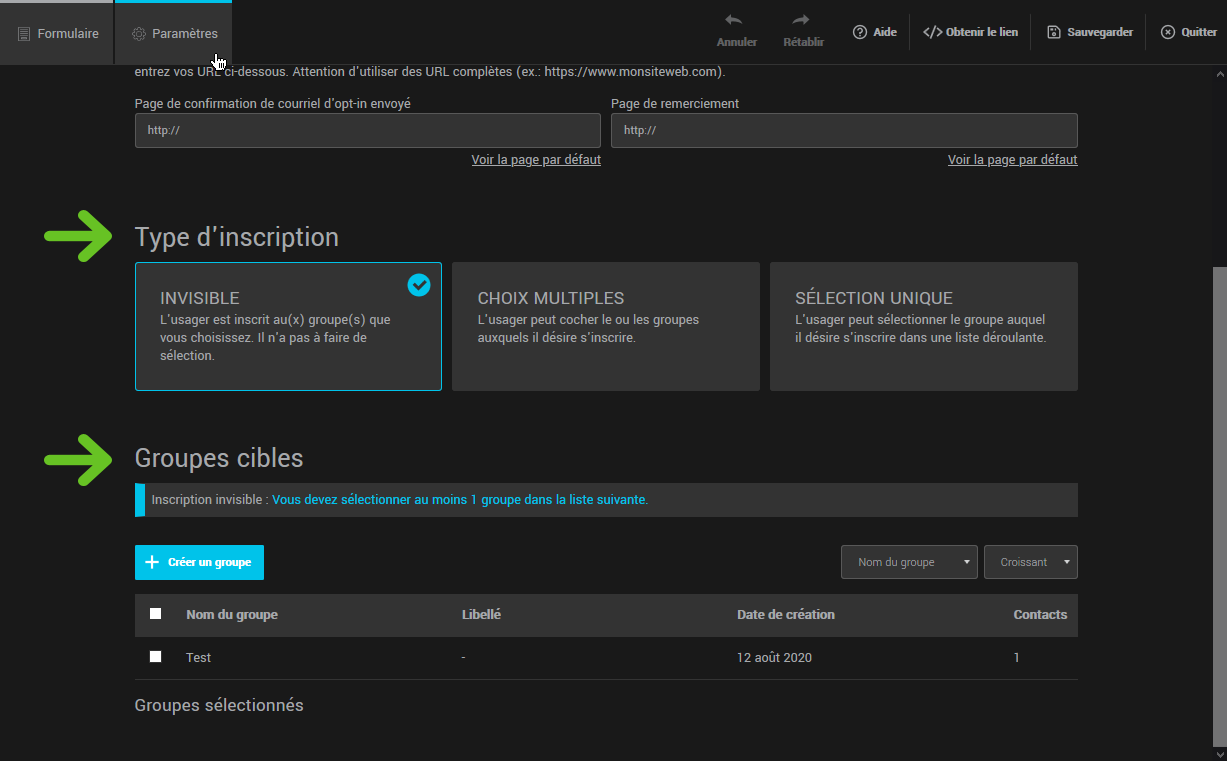Image resolution: width=1227 pixels, height=761 pixels.
Task: Open the Nom du groupe sort dropdown
Action: pos(909,562)
